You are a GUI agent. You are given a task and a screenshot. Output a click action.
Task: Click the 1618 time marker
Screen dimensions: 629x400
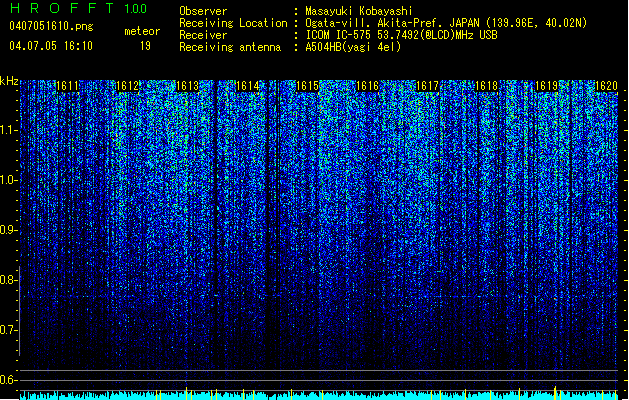click(487, 86)
